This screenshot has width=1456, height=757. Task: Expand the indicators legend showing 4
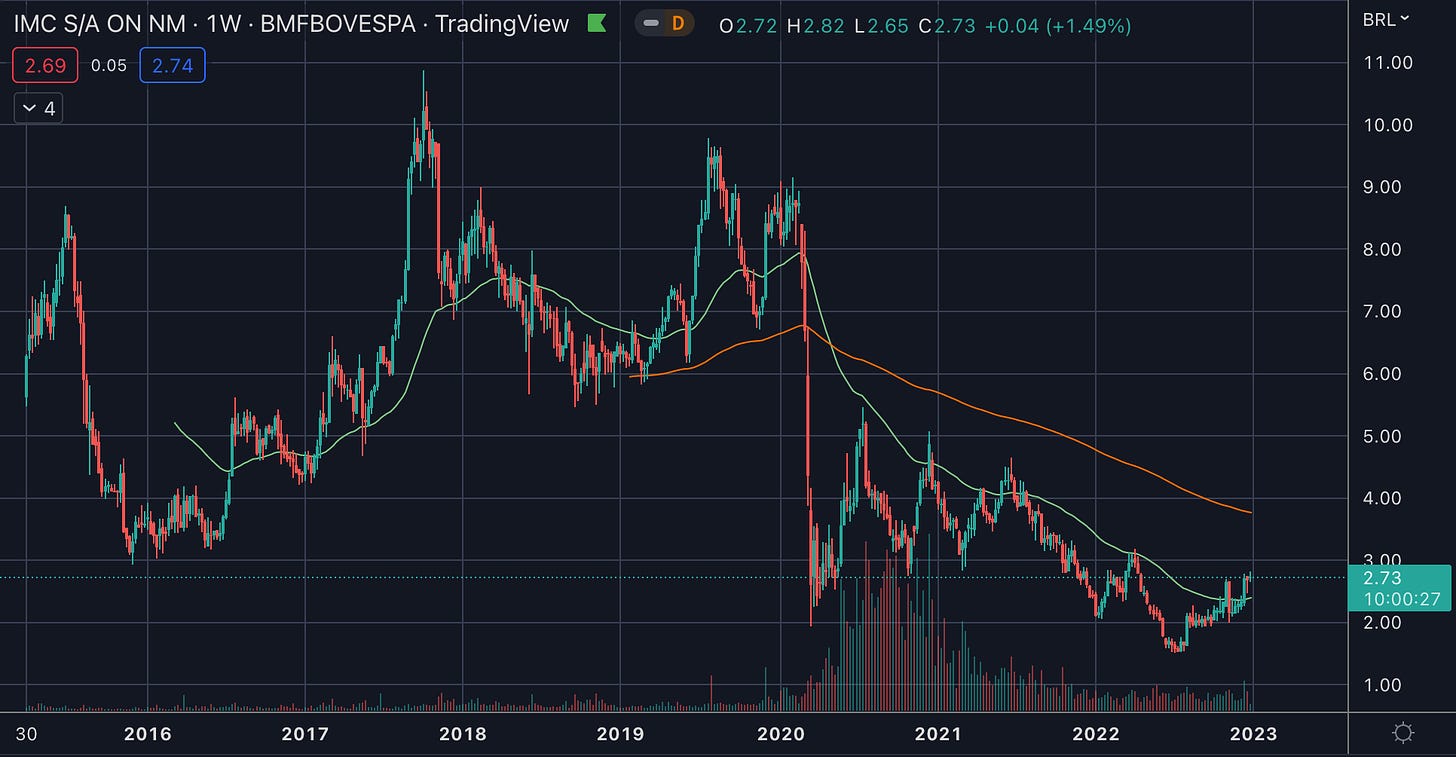click(x=38, y=107)
